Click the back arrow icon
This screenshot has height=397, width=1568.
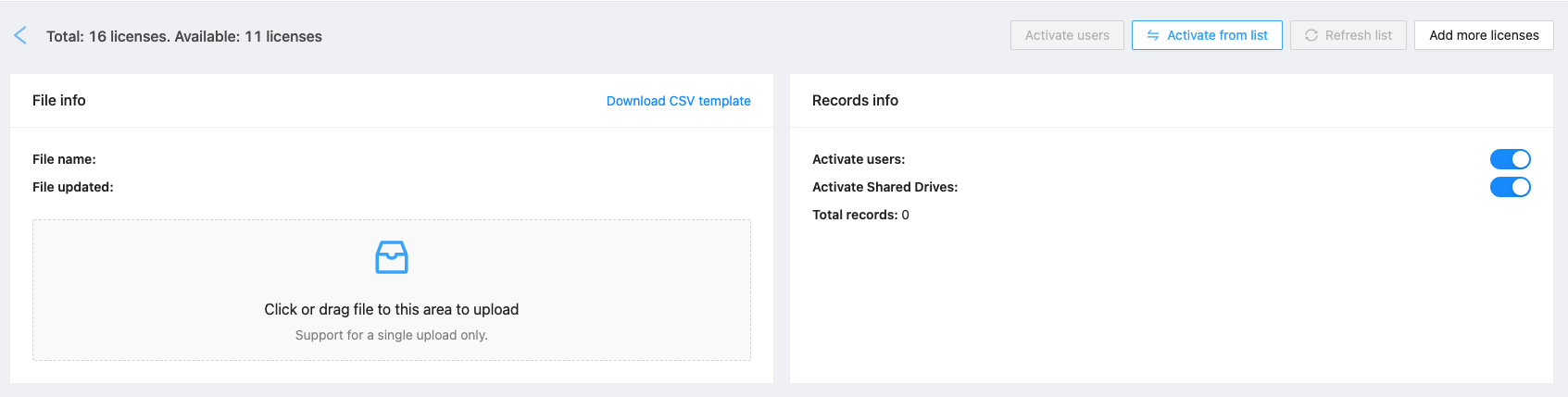coord(20,36)
